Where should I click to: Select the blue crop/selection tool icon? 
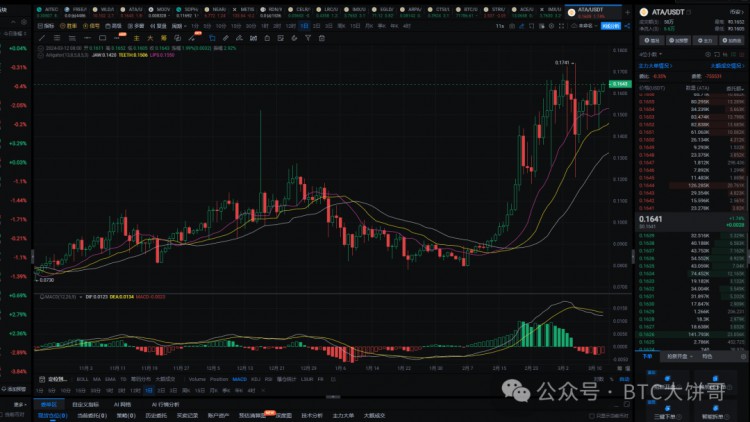(212, 38)
